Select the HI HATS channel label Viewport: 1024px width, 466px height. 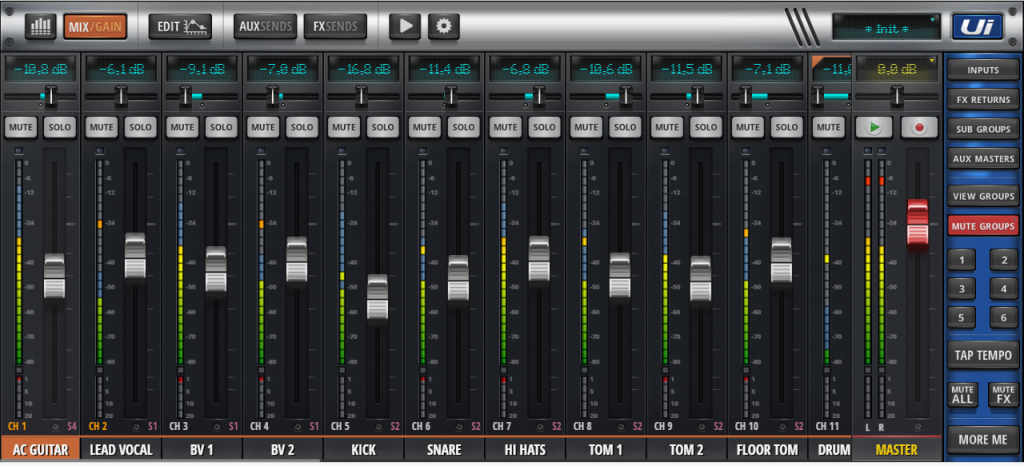click(525, 450)
